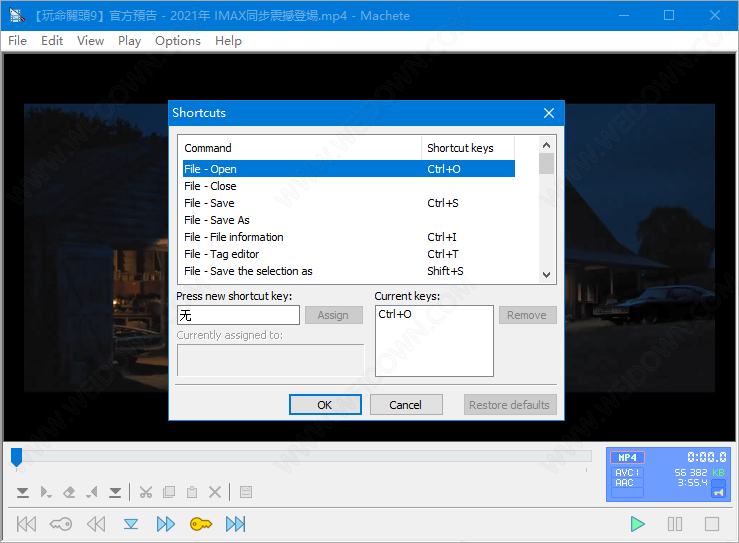Click the Pause button
Image resolution: width=739 pixels, height=543 pixels.
(675, 524)
